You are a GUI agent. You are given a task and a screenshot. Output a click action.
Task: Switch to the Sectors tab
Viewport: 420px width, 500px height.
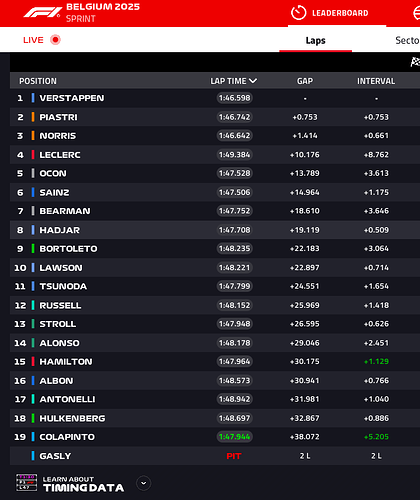click(407, 40)
